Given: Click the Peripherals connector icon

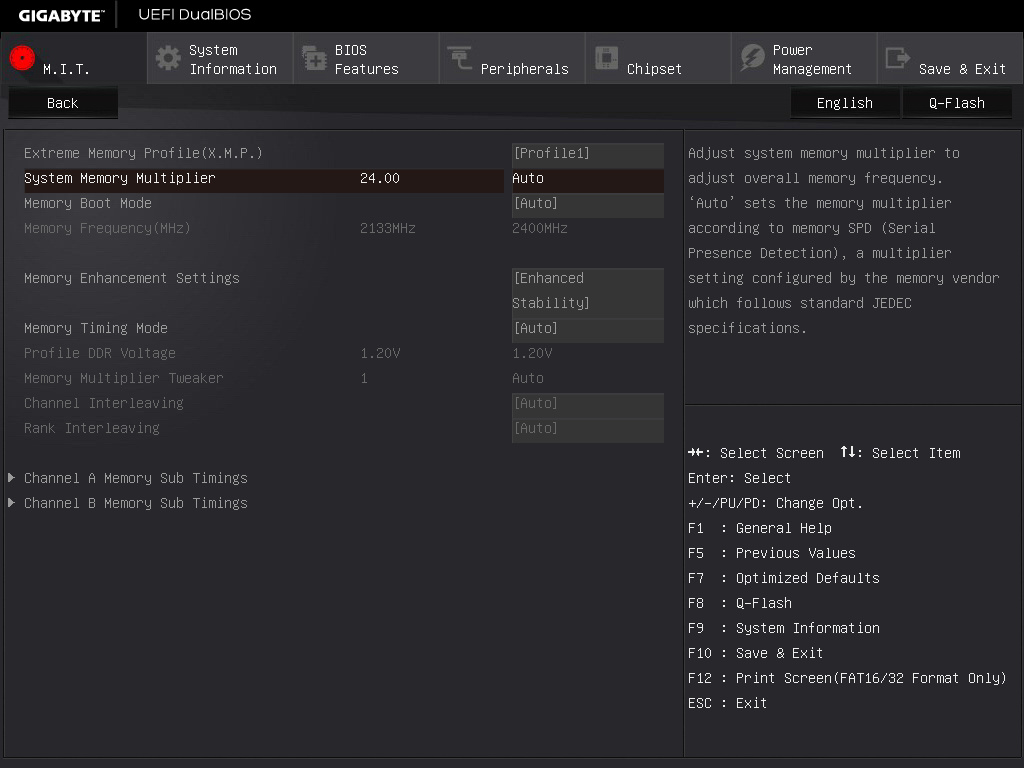Looking at the screenshot, I should point(460,58).
